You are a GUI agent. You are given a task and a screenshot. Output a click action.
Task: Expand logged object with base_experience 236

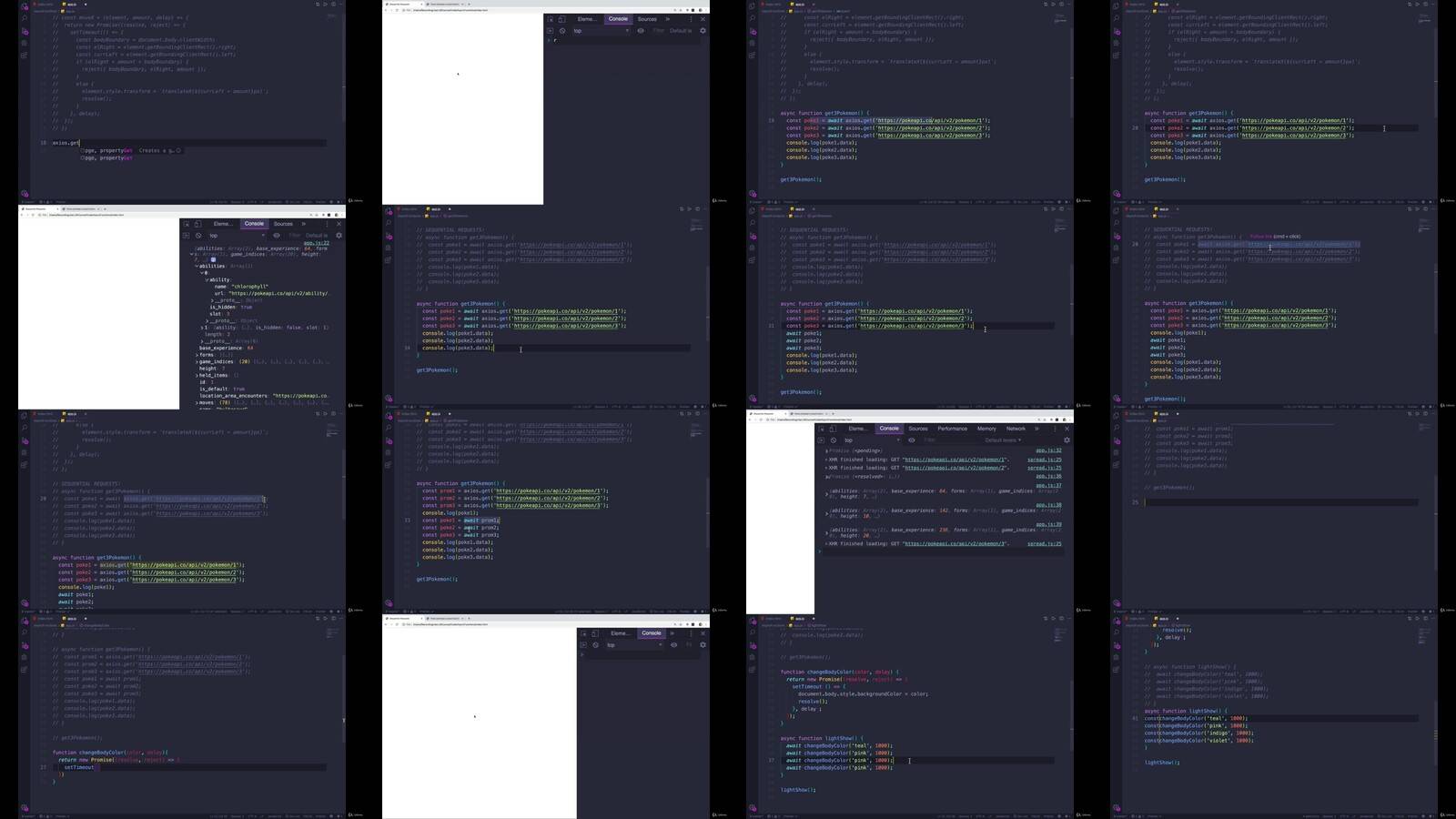[826, 532]
